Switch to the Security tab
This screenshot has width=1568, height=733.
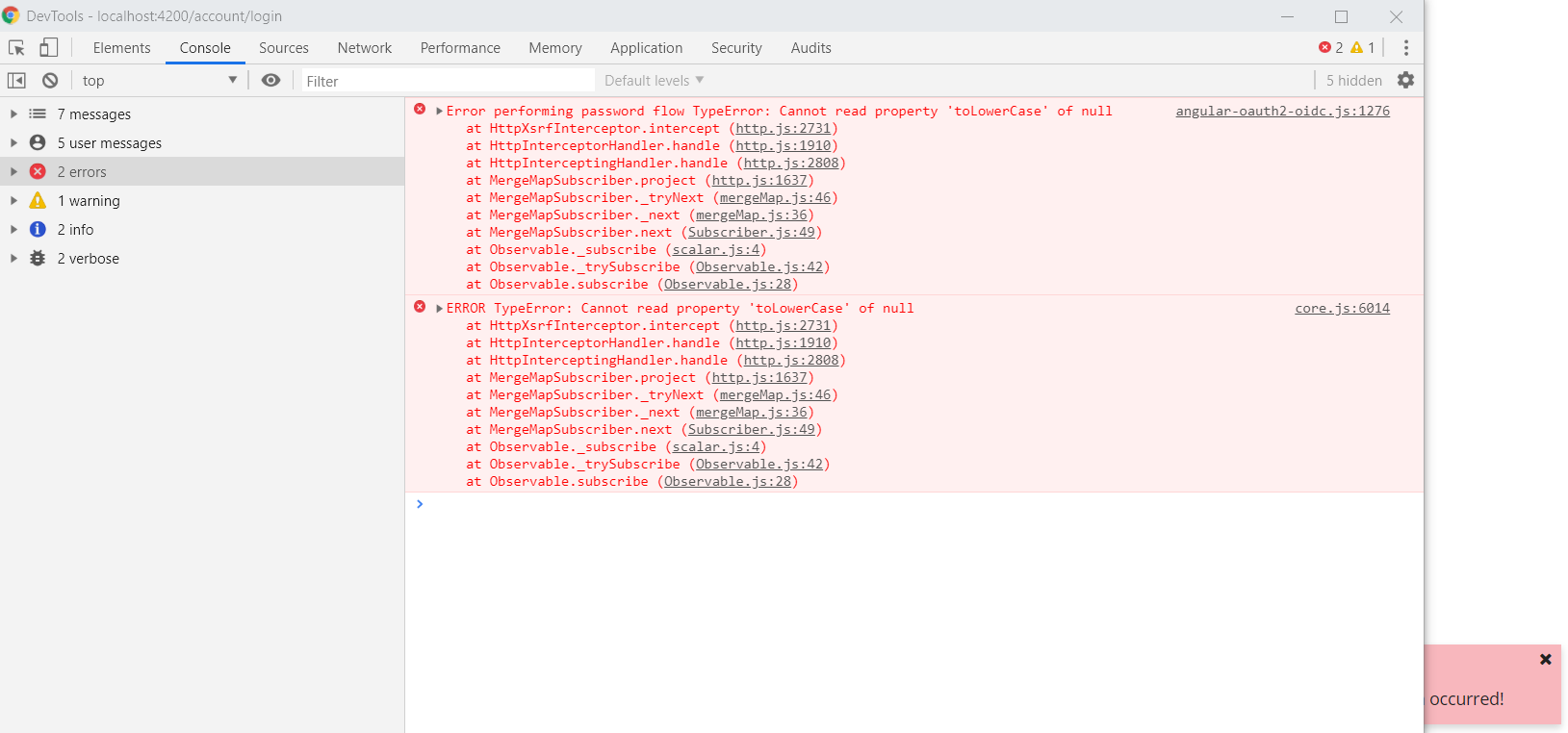tap(736, 48)
